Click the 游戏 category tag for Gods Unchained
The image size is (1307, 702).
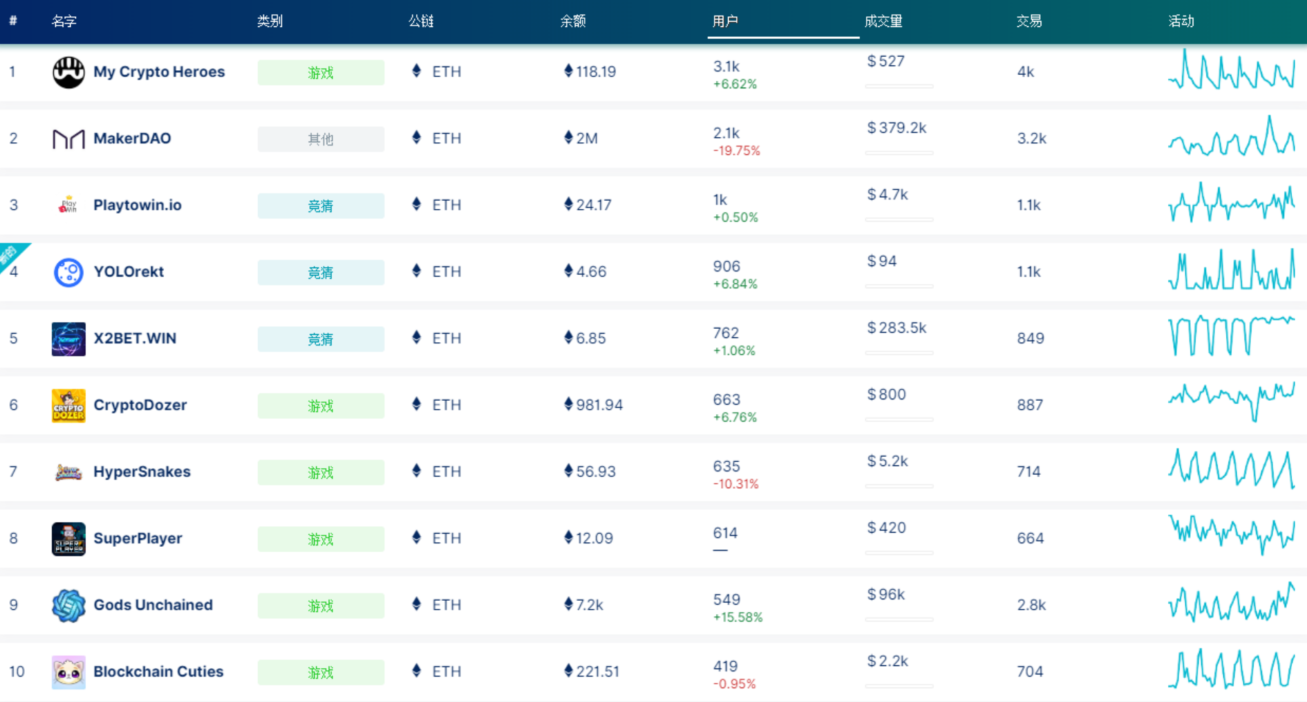[321, 605]
